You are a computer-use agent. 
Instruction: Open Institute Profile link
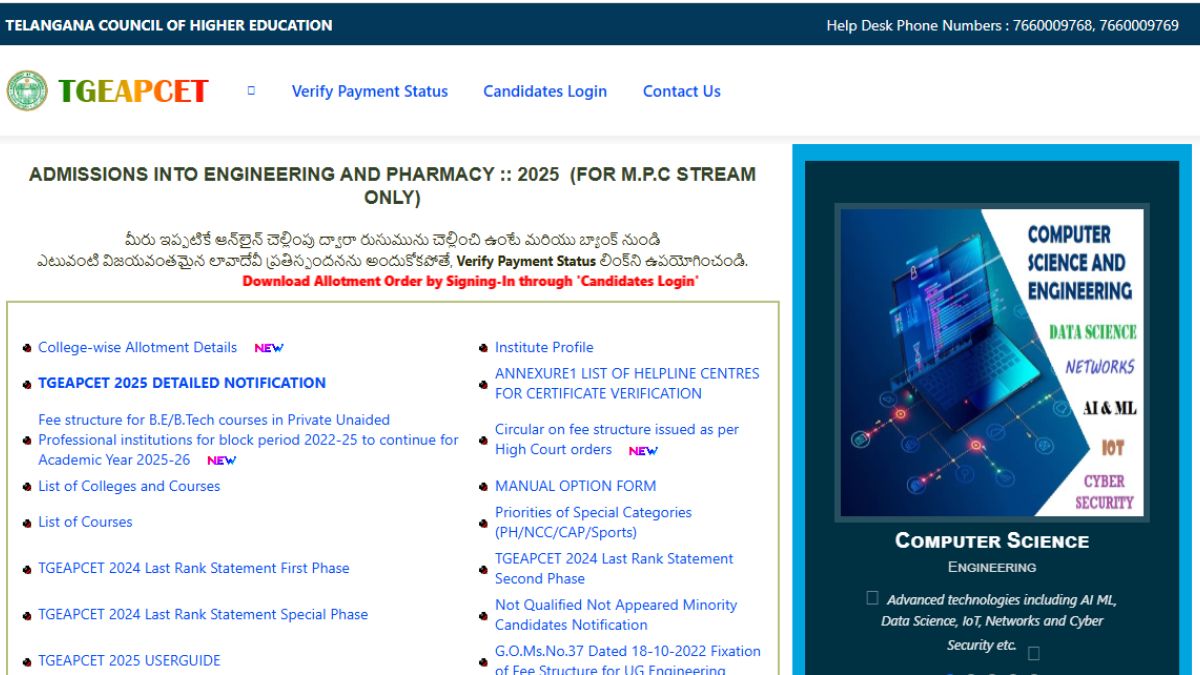(x=544, y=348)
